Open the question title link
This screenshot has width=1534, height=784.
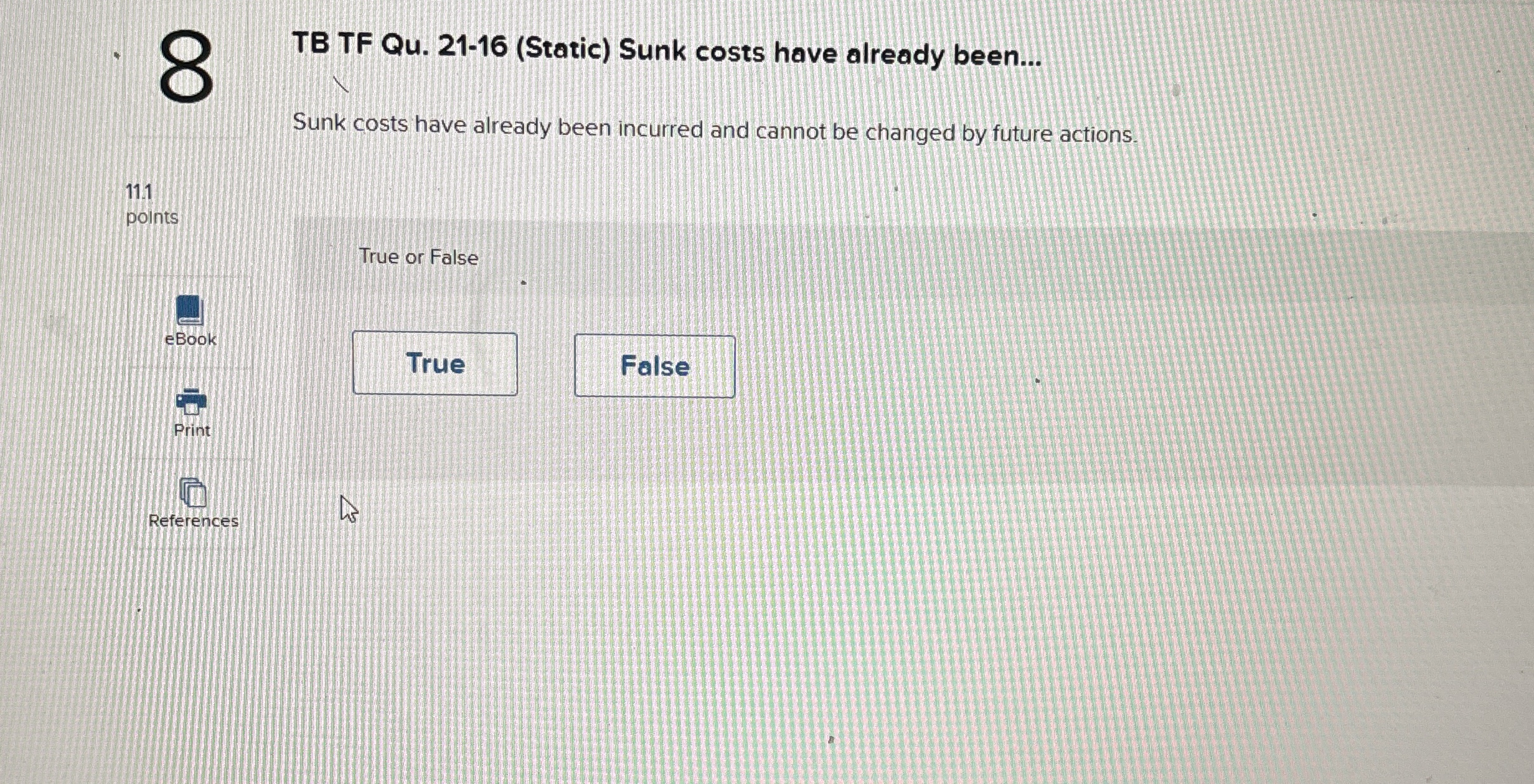(666, 53)
